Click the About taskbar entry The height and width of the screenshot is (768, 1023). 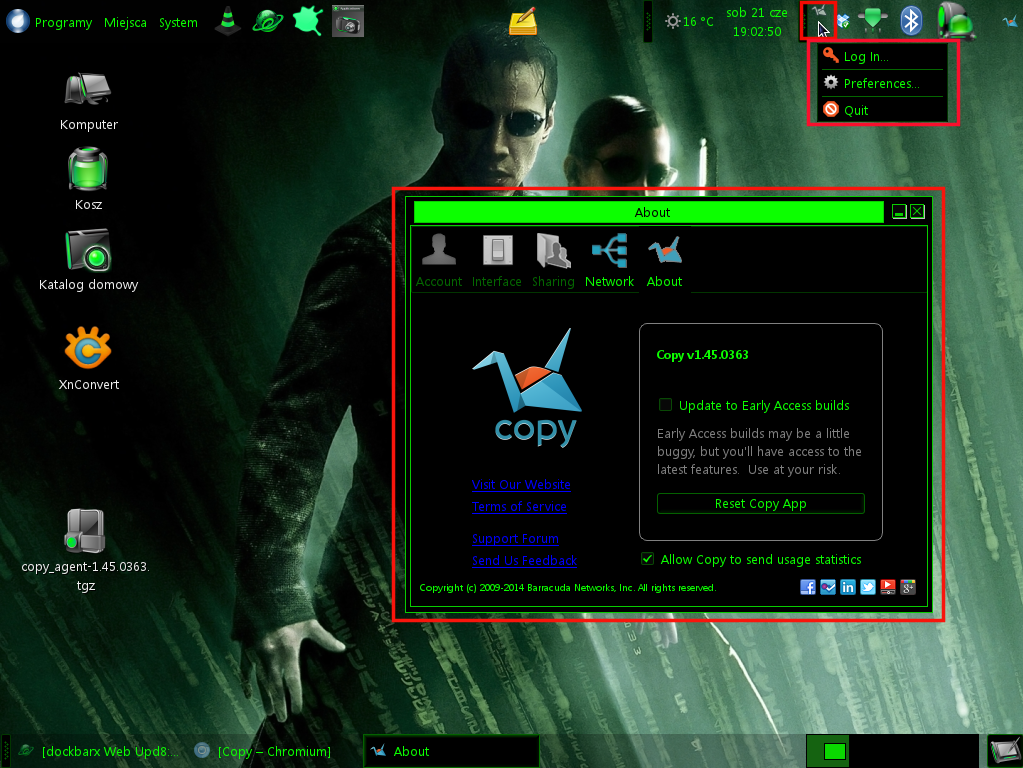point(451,751)
